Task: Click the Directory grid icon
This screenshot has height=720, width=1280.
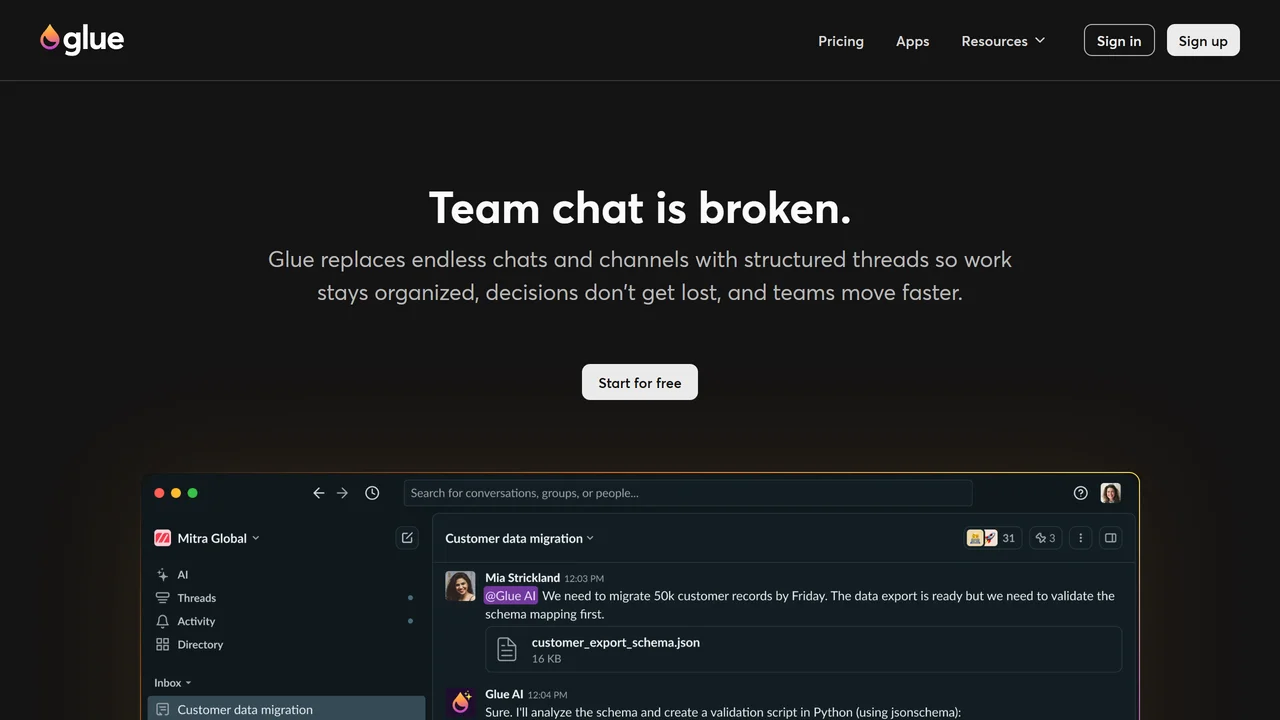Action: click(x=163, y=645)
